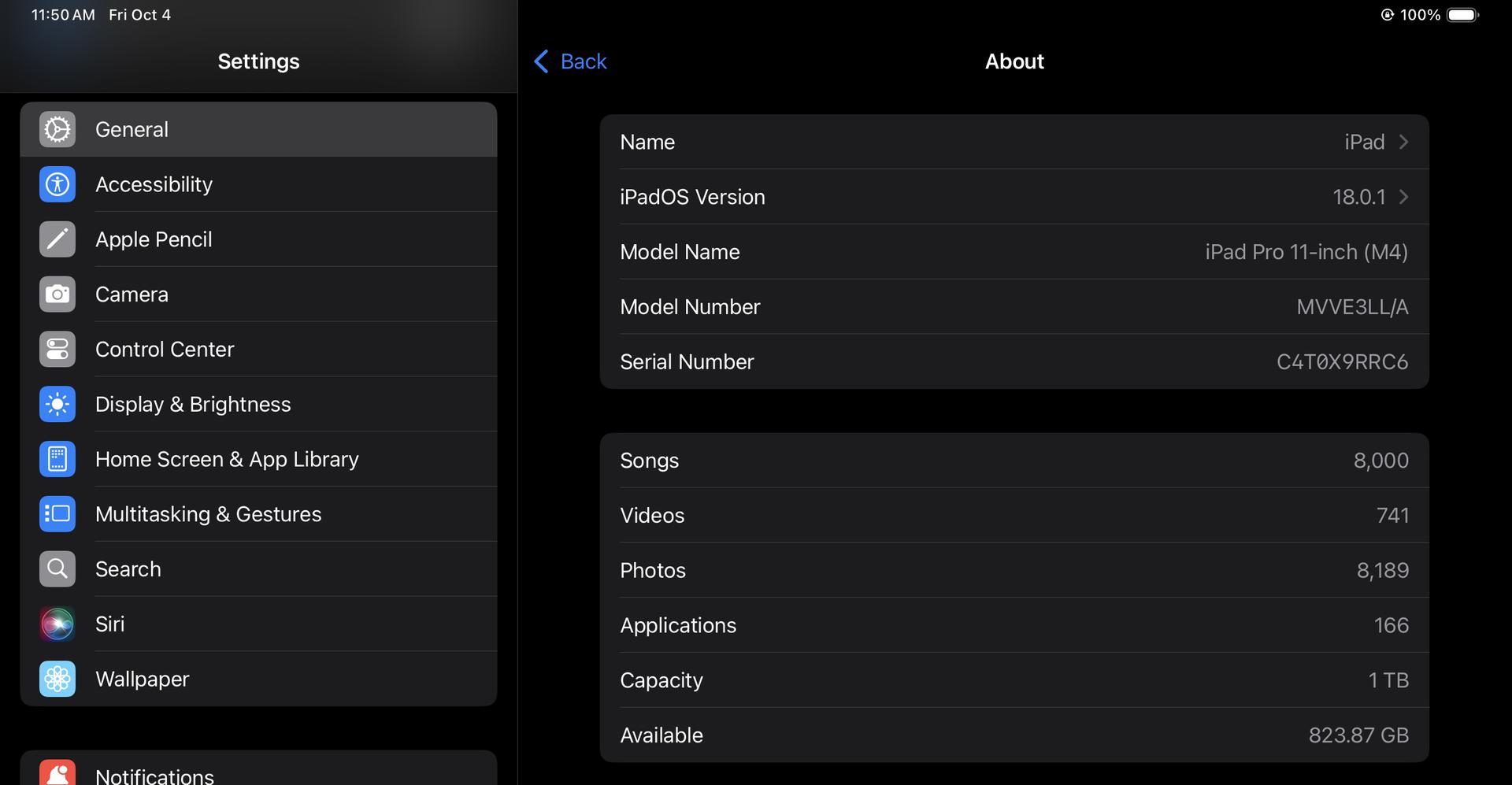This screenshot has height=785, width=1512.
Task: Tap the battery icon in status bar
Action: pyautogui.click(x=1462, y=15)
